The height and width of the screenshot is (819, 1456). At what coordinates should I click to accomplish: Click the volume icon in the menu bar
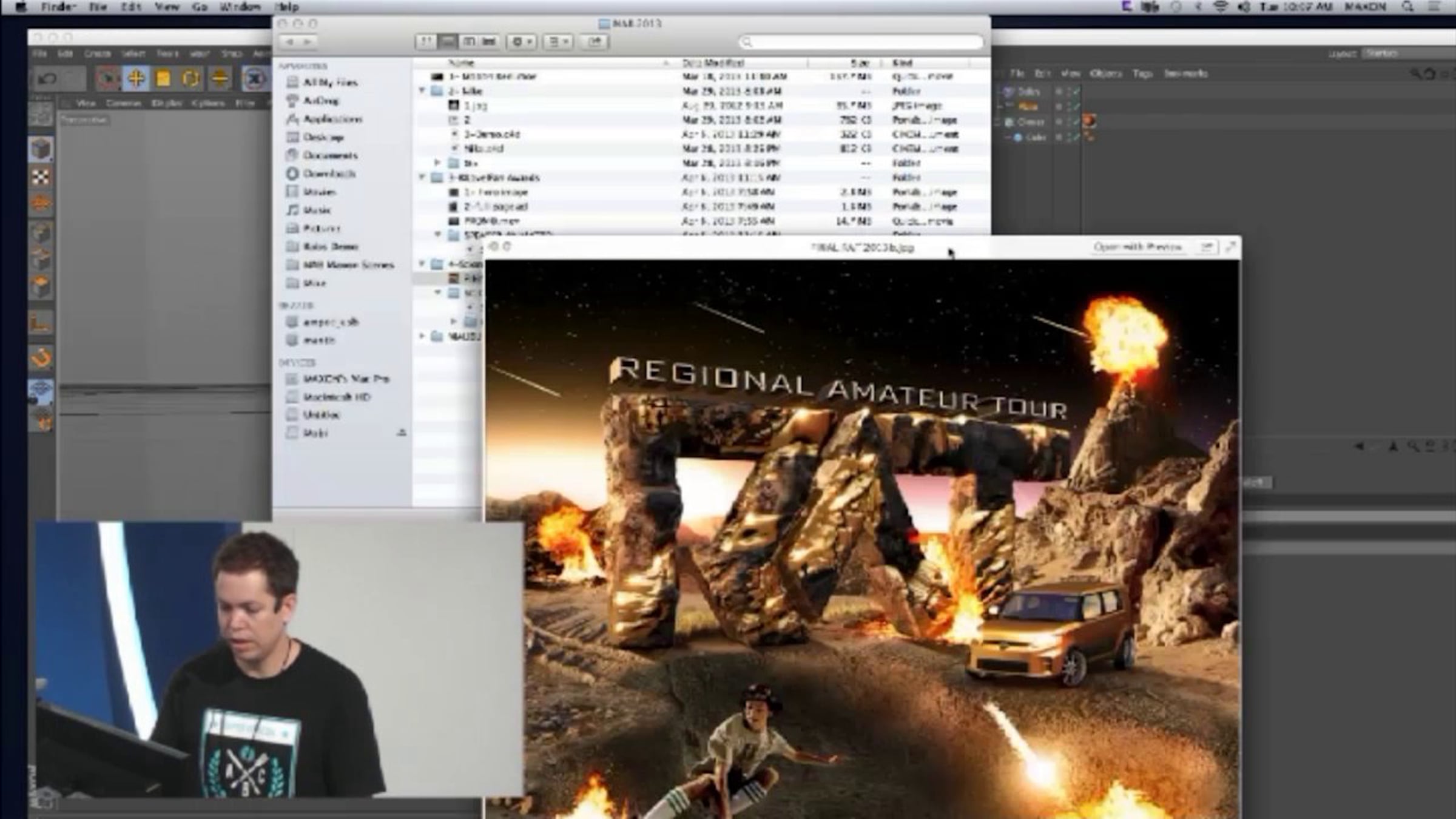(1244, 7)
